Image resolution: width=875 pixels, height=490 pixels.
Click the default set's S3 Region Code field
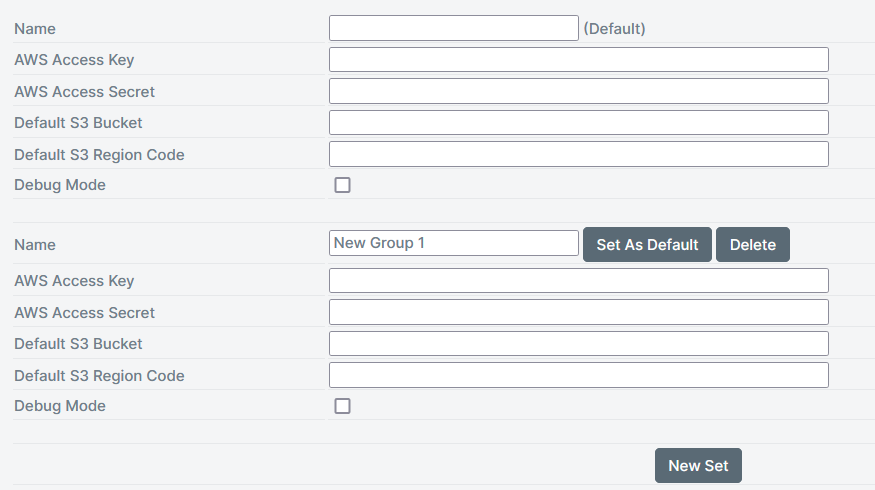(578, 154)
